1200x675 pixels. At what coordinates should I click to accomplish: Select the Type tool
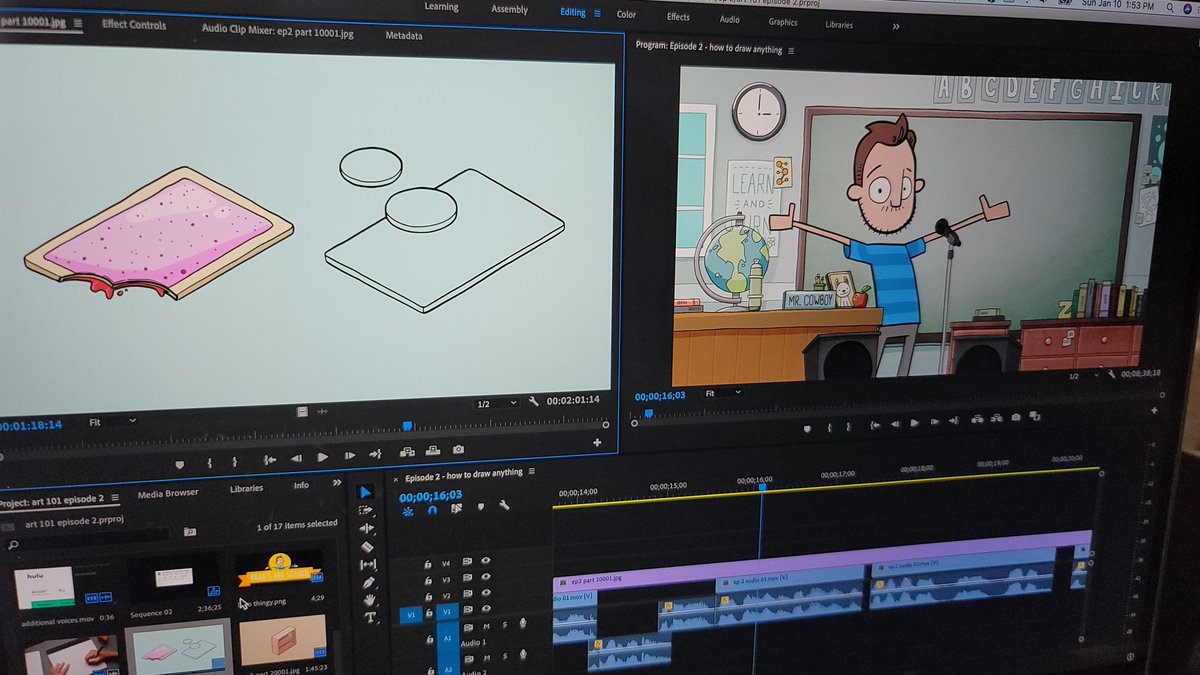(370, 617)
